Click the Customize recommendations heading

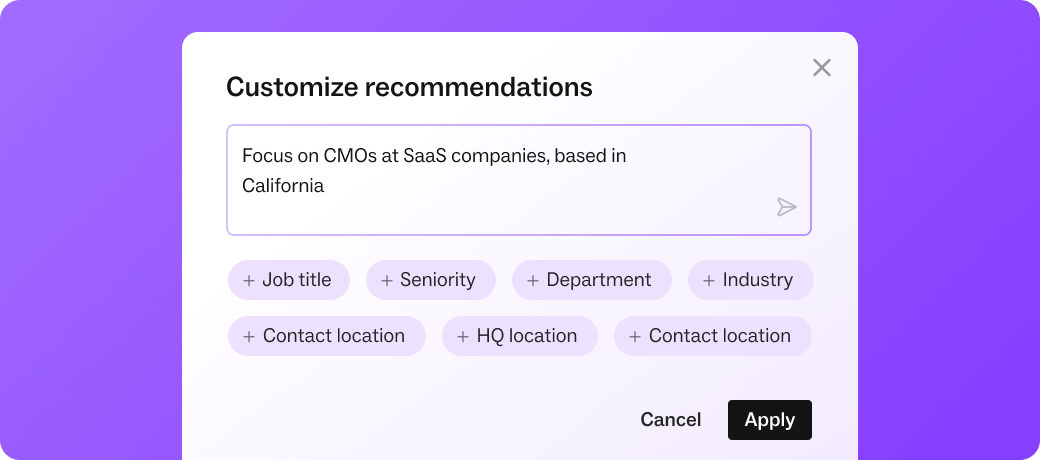click(409, 87)
